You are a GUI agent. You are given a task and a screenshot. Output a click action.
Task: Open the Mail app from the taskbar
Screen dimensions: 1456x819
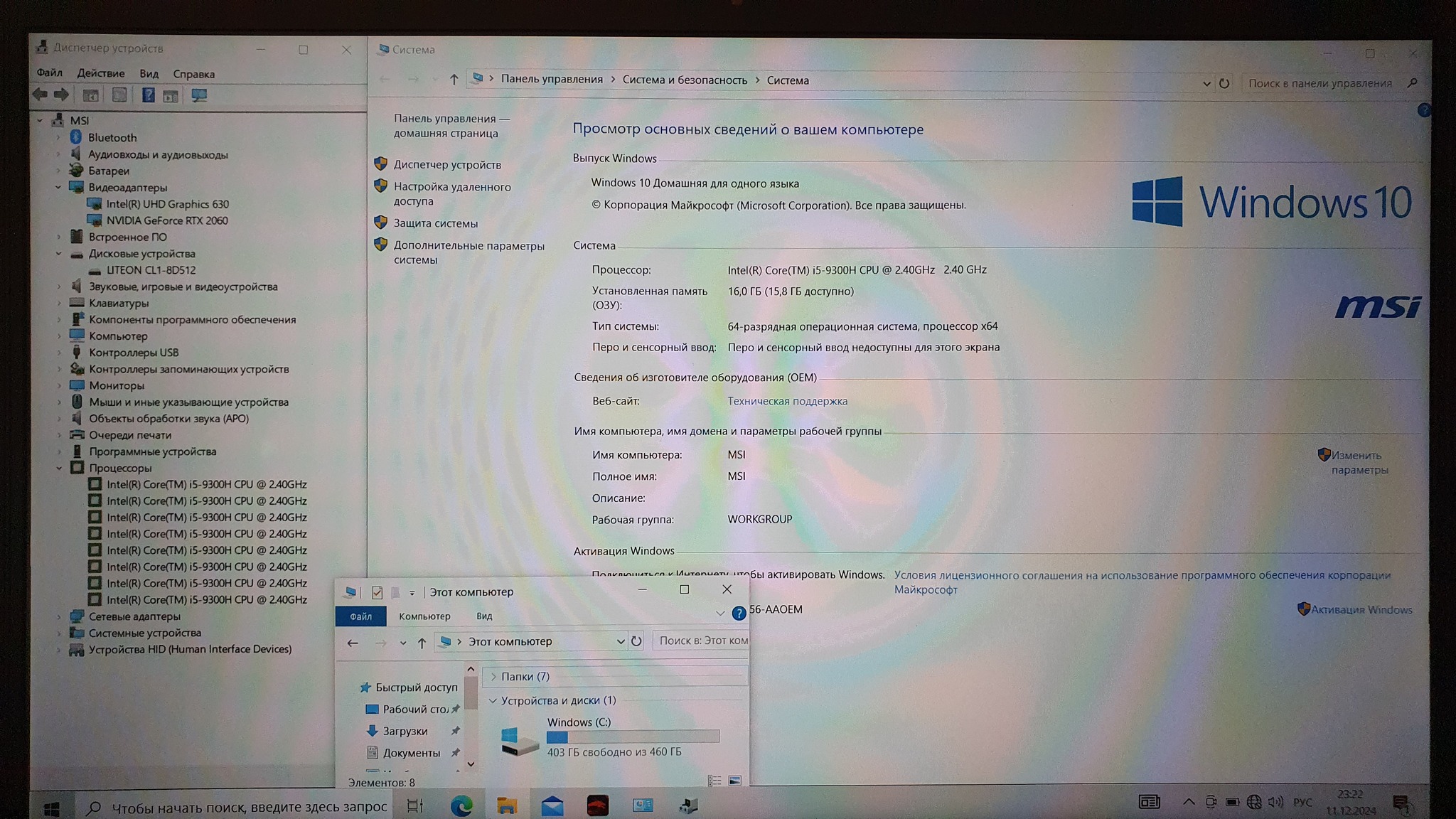pos(552,805)
